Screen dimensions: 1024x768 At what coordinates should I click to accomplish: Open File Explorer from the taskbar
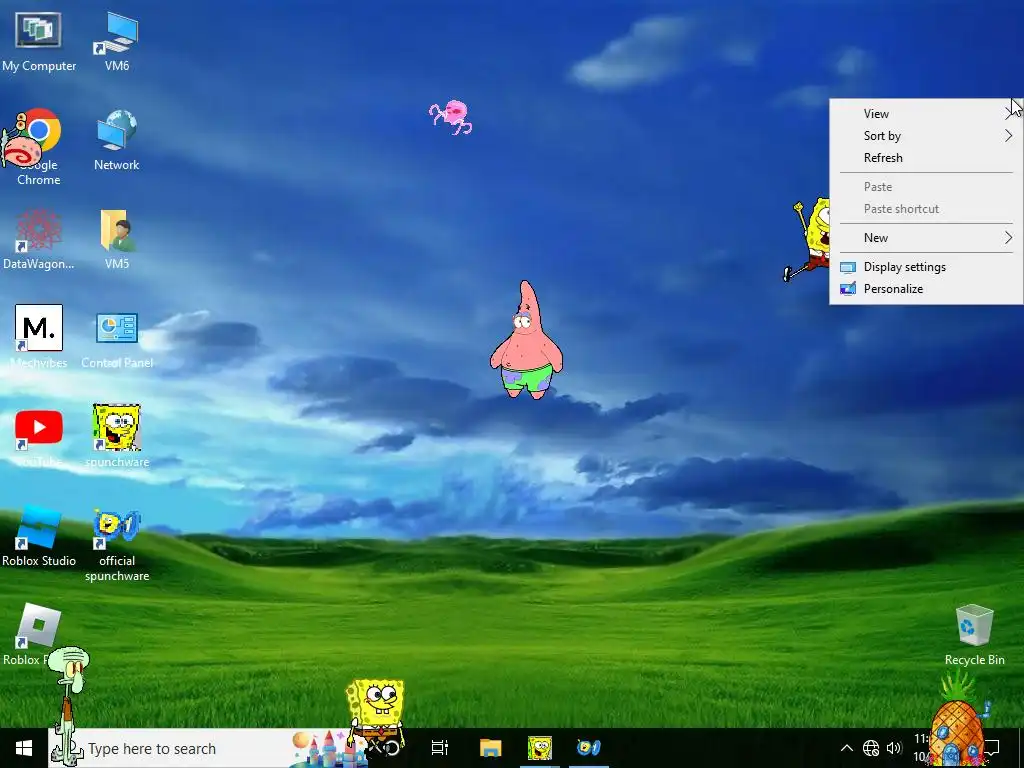point(490,748)
